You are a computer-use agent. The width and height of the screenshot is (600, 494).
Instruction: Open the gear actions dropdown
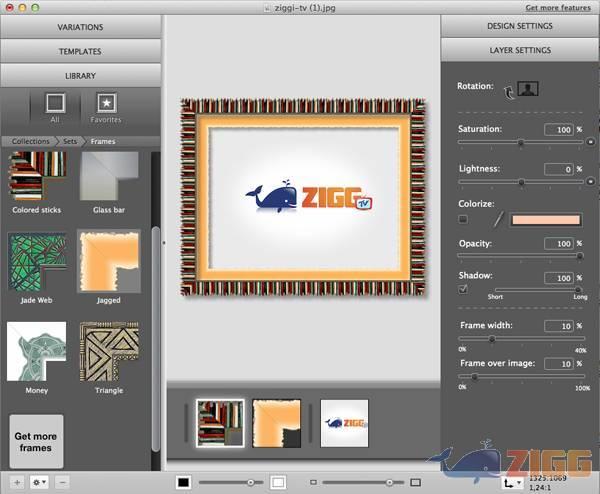click(40, 482)
